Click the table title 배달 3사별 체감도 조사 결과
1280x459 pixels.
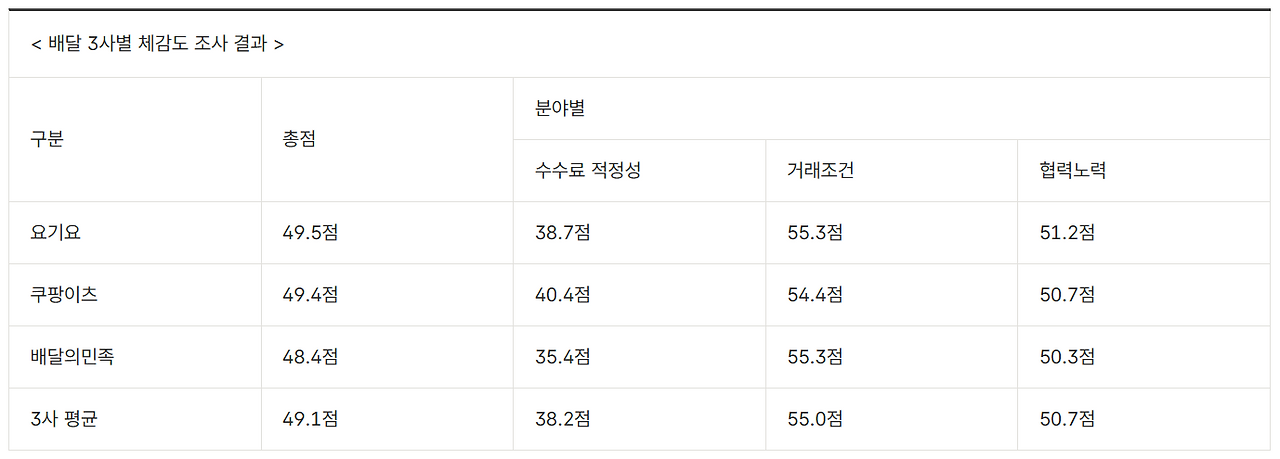pos(157,45)
